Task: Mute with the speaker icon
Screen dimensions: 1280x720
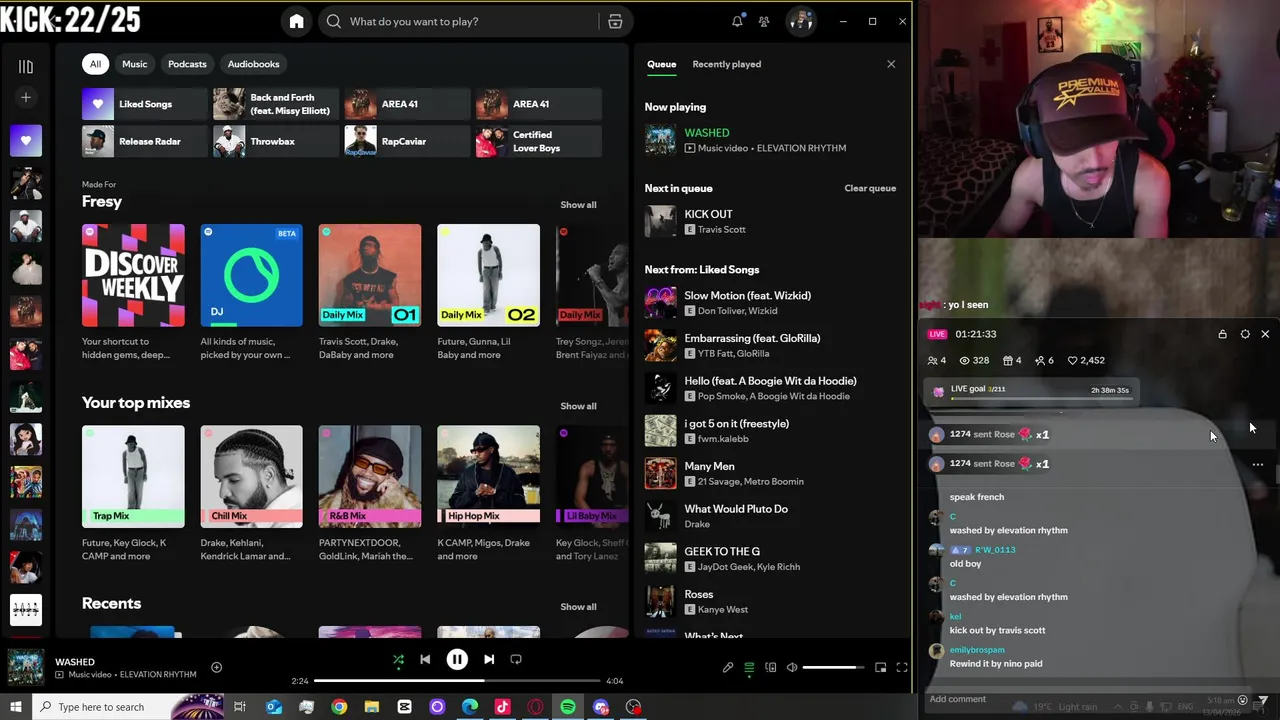Action: click(792, 667)
